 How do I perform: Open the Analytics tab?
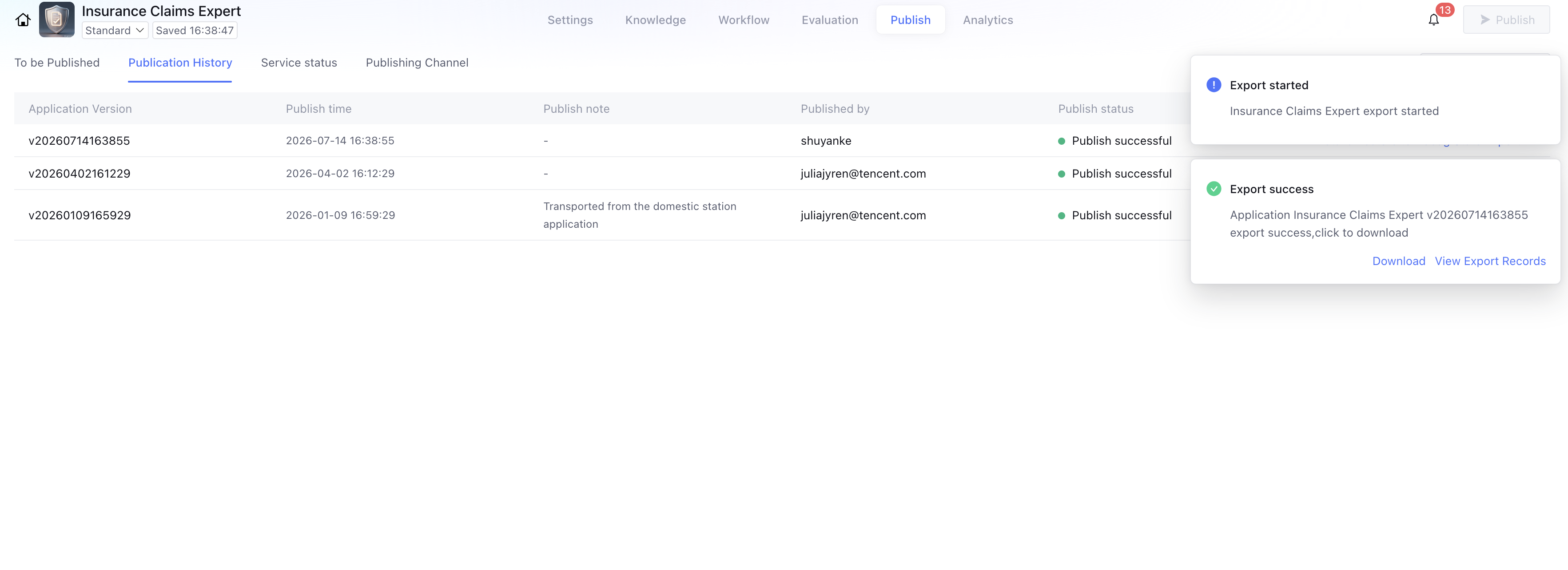click(x=987, y=20)
